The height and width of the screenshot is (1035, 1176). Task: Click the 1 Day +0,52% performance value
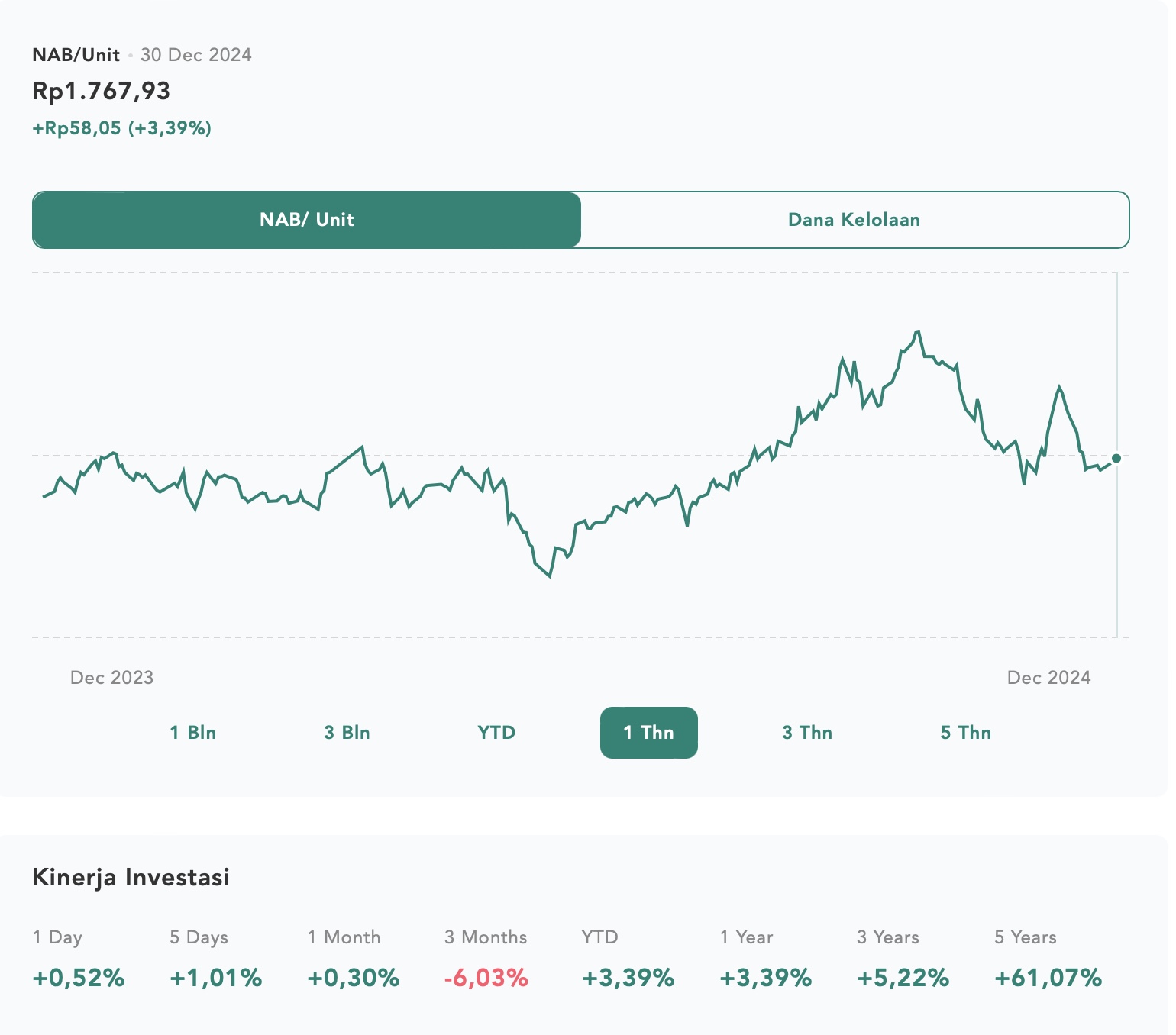(79, 978)
